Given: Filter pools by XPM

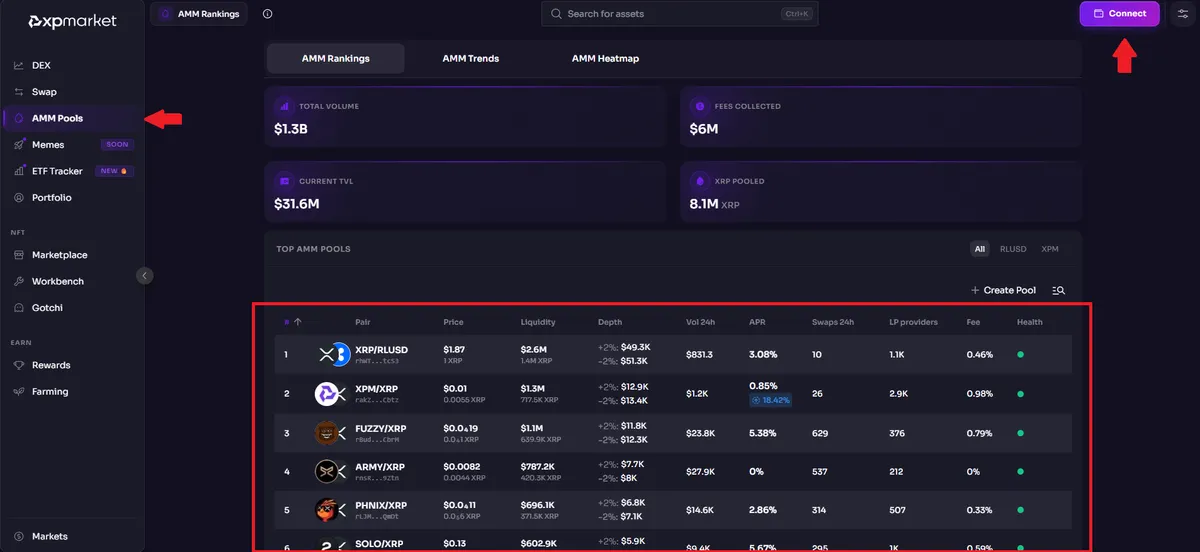Looking at the screenshot, I should click(1050, 249).
